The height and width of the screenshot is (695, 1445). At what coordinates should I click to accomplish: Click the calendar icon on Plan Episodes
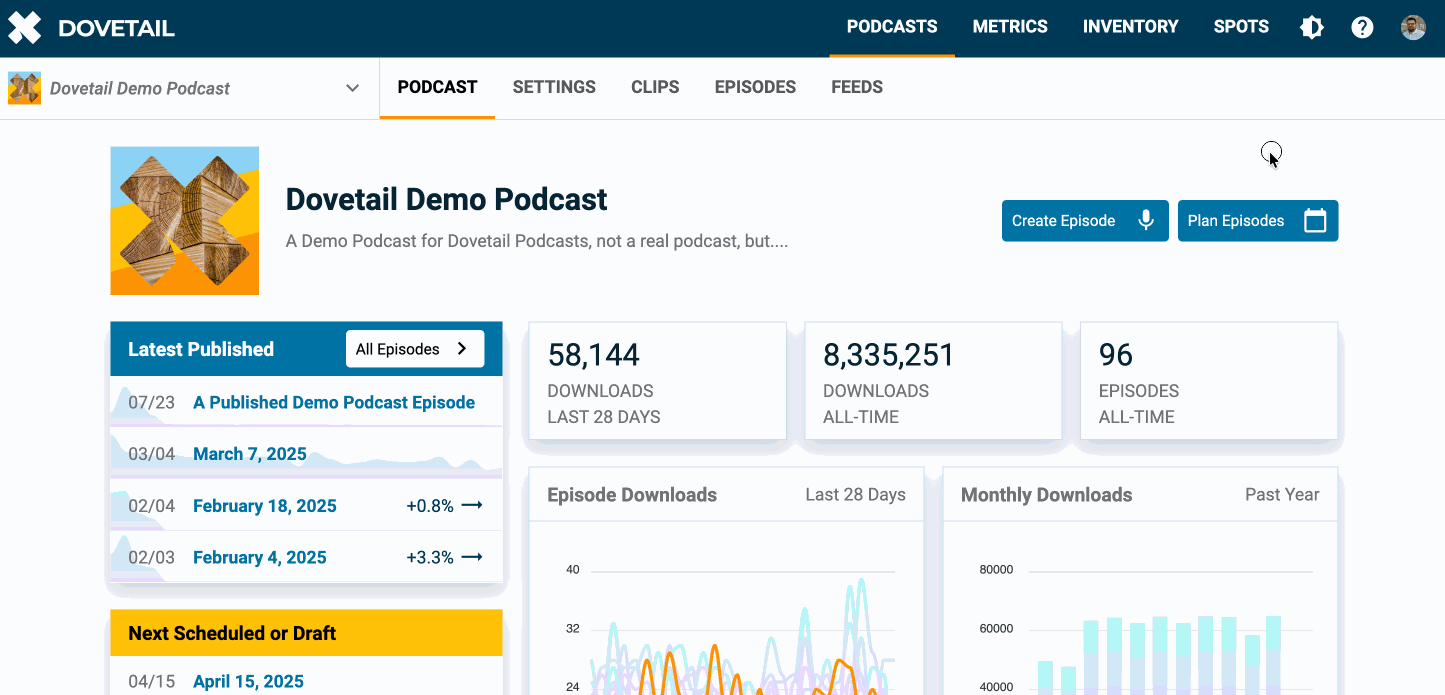(x=1315, y=221)
